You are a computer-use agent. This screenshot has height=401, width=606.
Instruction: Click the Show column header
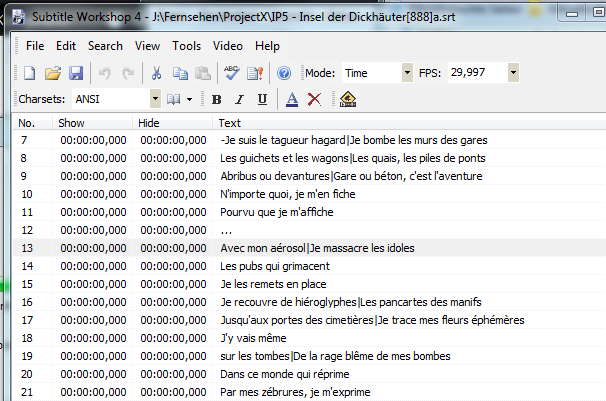[72, 123]
